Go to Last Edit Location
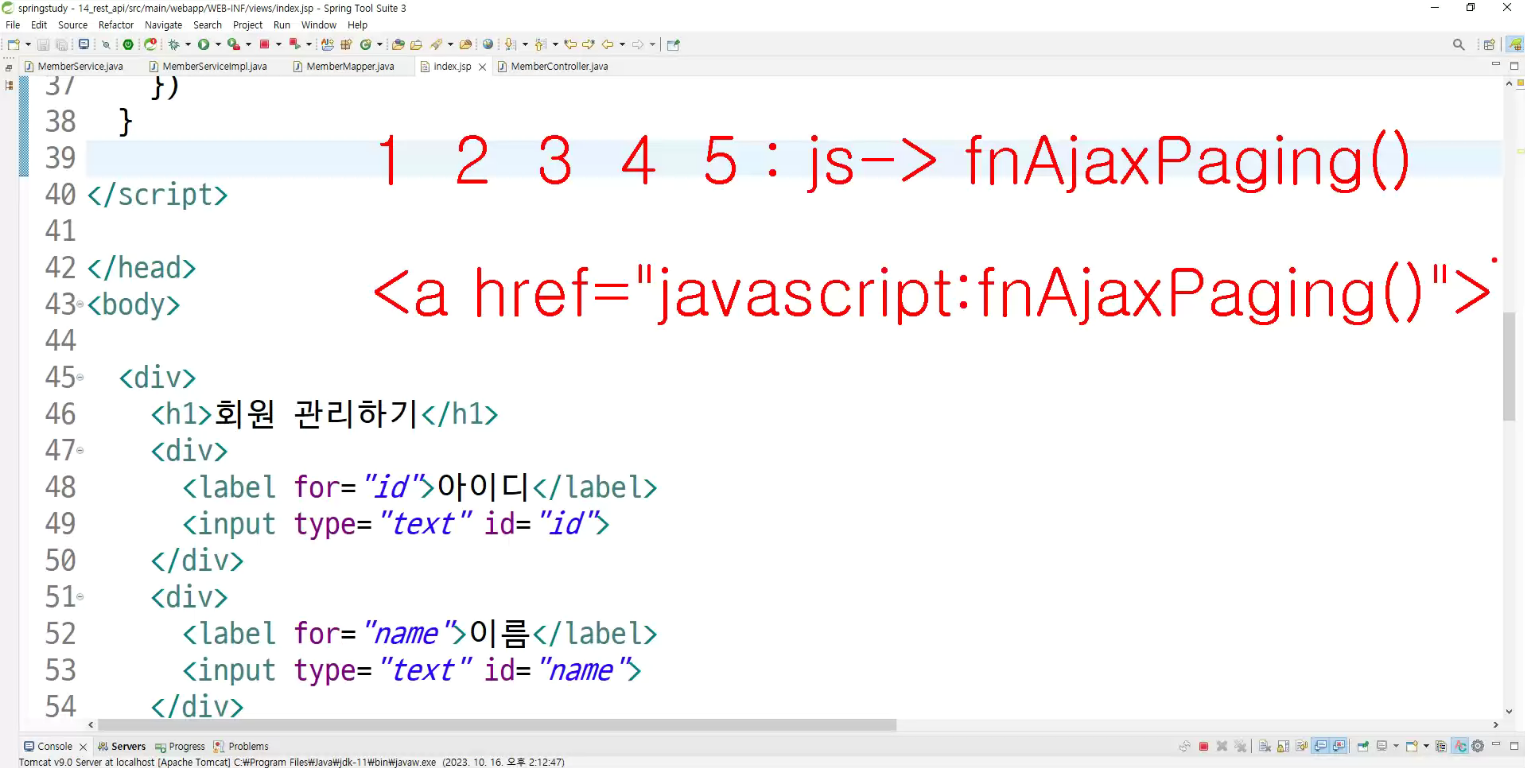The height and width of the screenshot is (768, 1525). (570, 45)
